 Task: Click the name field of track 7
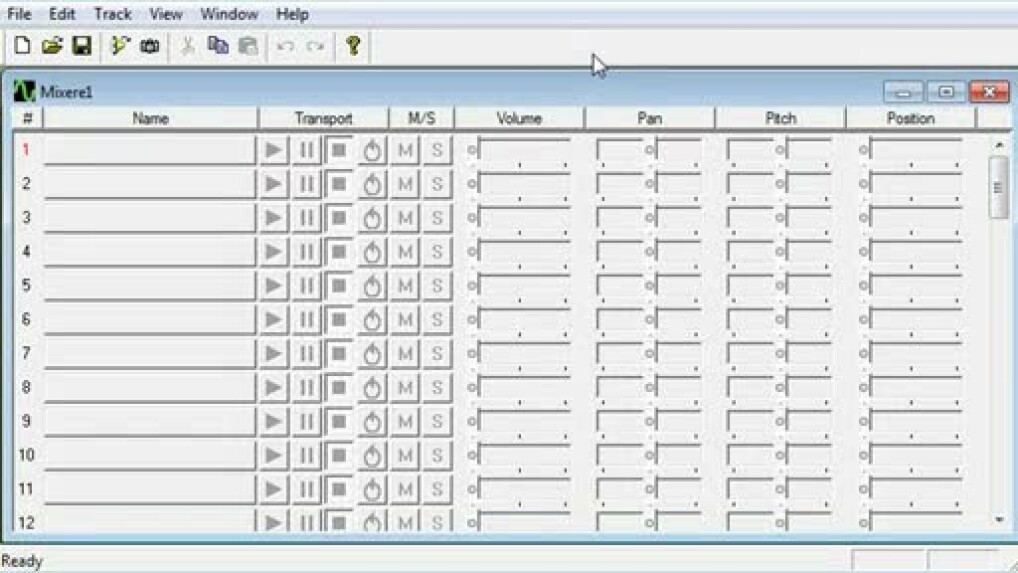click(150, 353)
